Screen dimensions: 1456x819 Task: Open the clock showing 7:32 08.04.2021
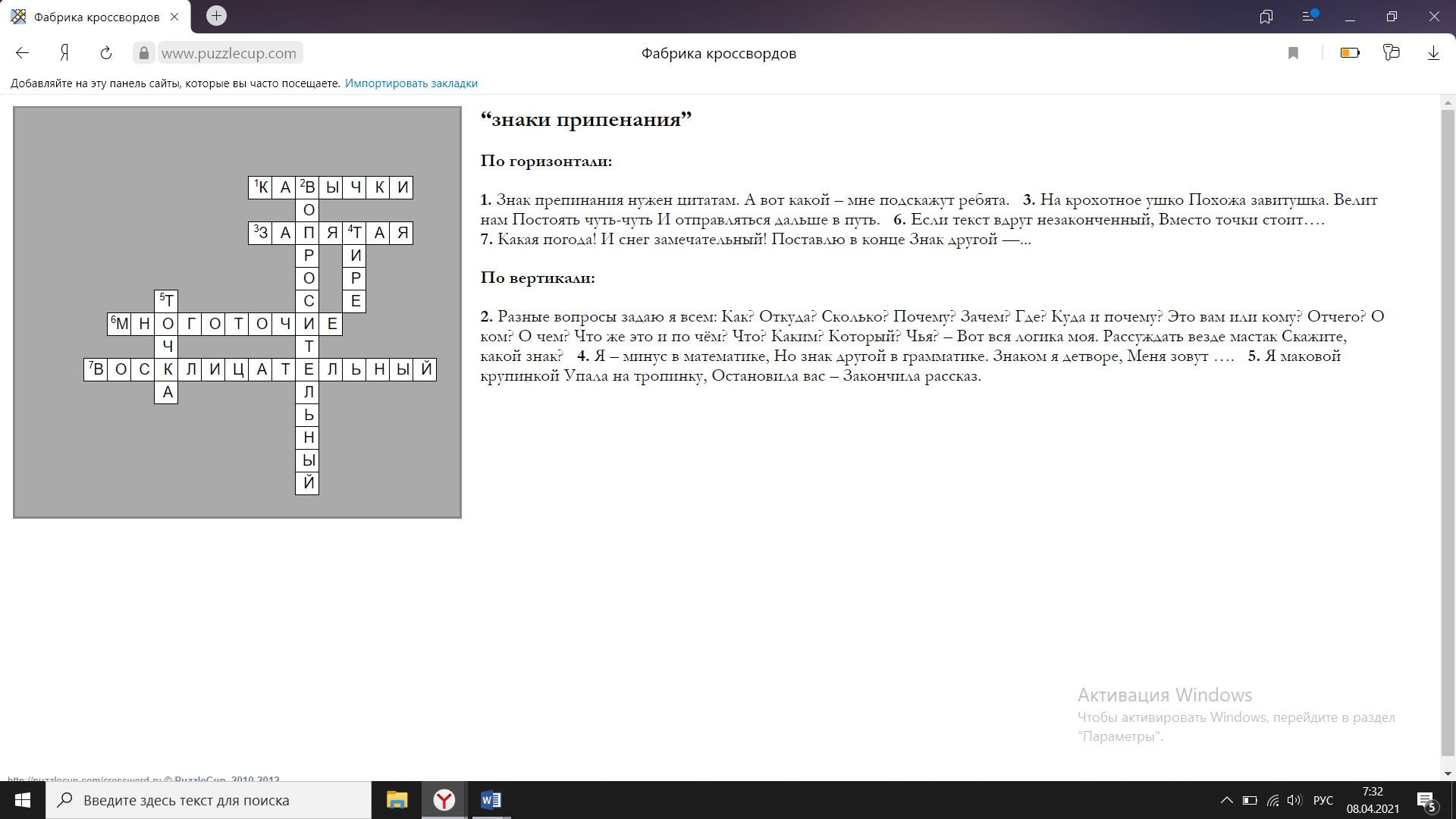click(1373, 800)
